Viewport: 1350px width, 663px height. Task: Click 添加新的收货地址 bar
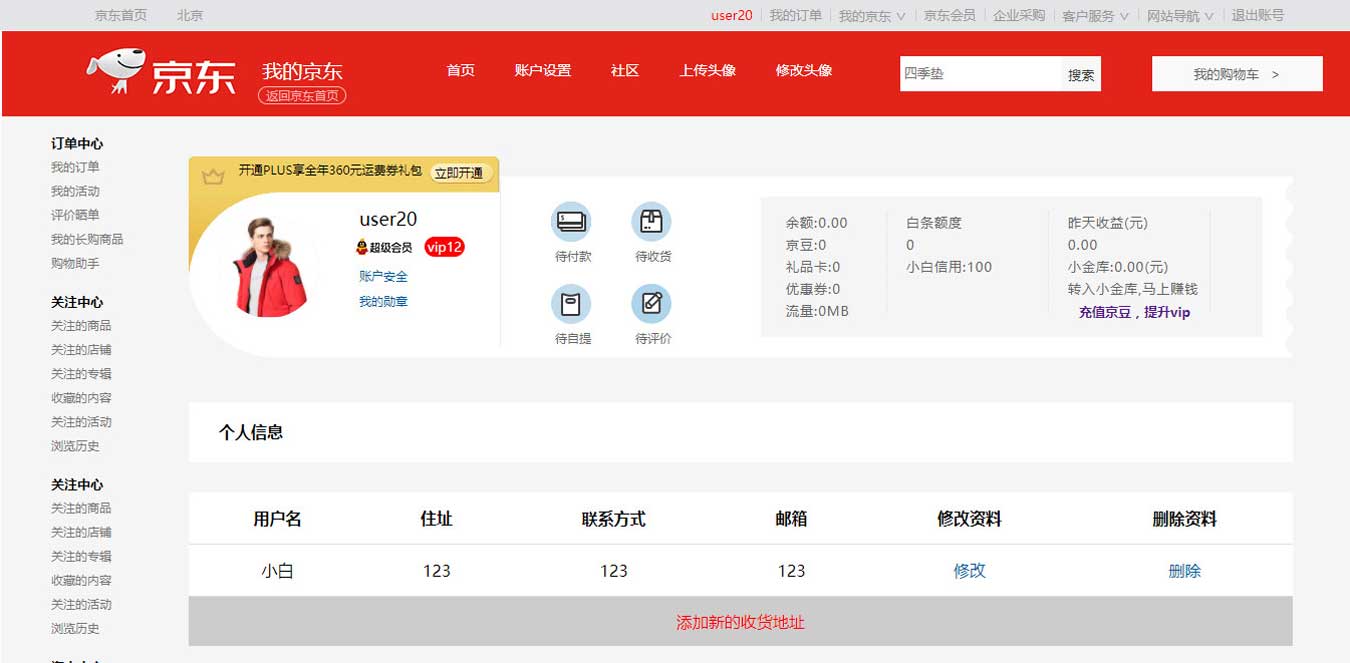point(740,622)
